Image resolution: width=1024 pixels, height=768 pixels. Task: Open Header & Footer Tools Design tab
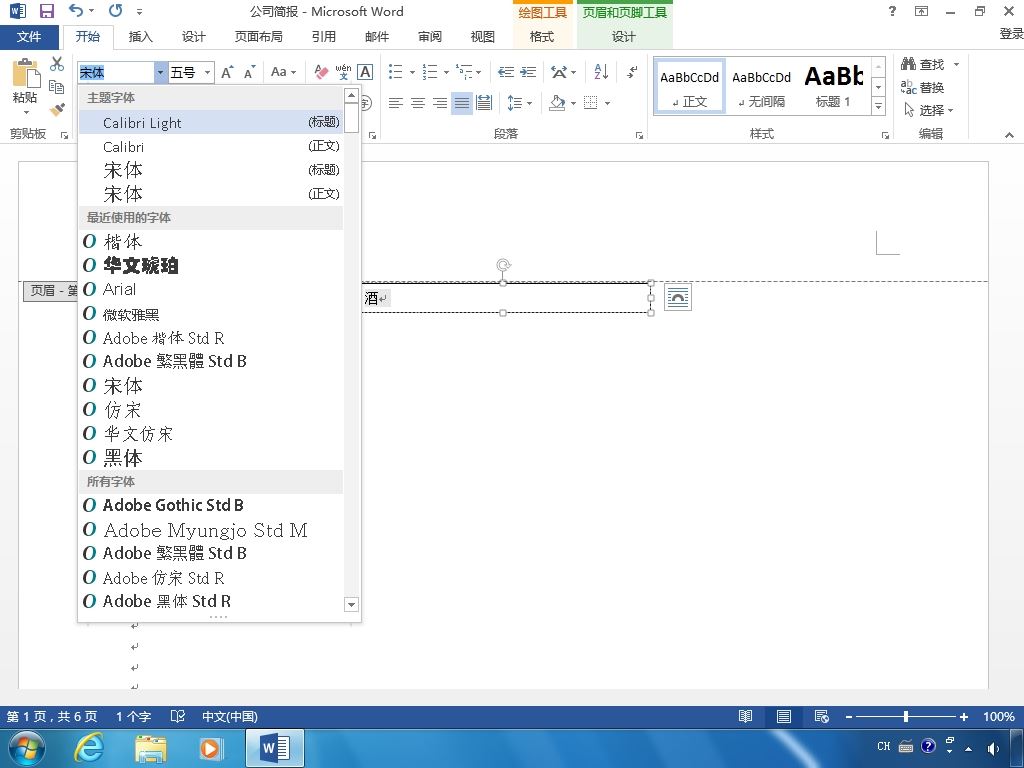[624, 37]
